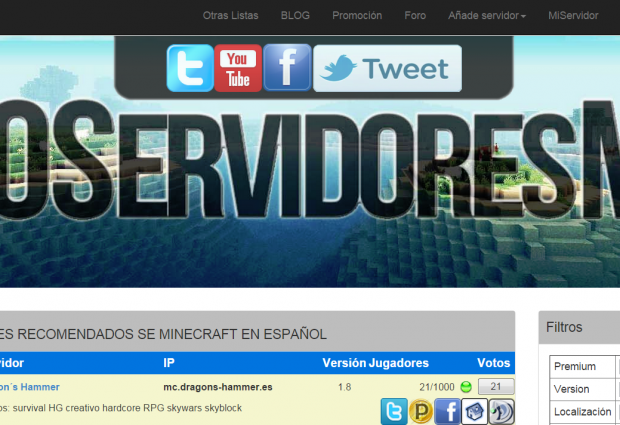The image size is (620, 425).
Task: Click the gold P coin icon in the server row
Action: pyautogui.click(x=420, y=411)
